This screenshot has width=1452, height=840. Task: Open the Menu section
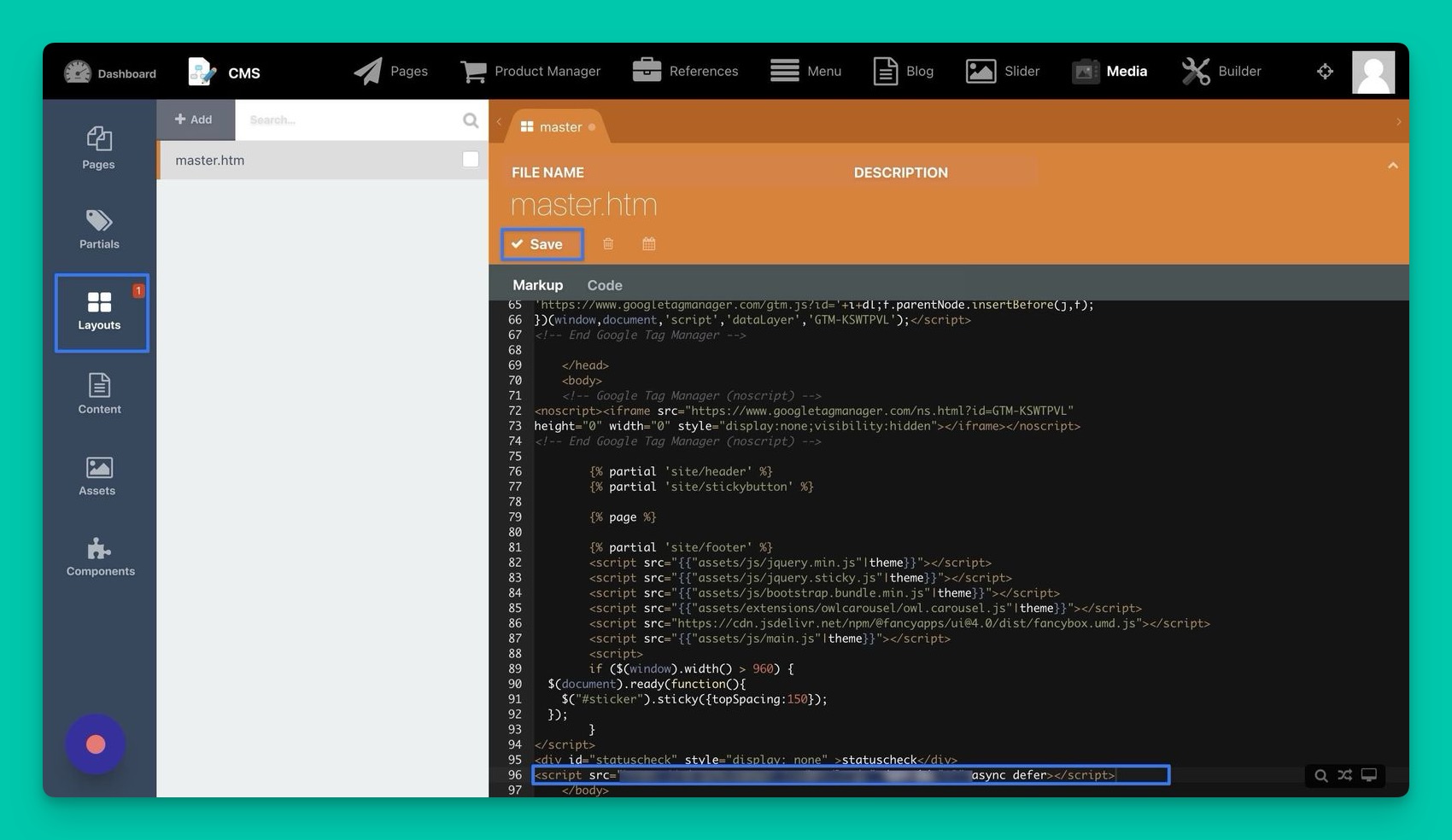click(x=805, y=71)
